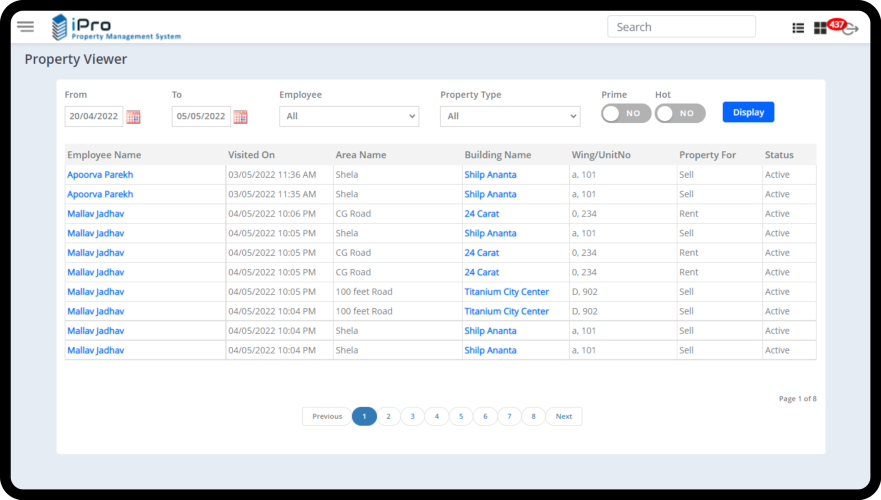
Task: Click the 437 notification badge
Action: click(x=837, y=23)
